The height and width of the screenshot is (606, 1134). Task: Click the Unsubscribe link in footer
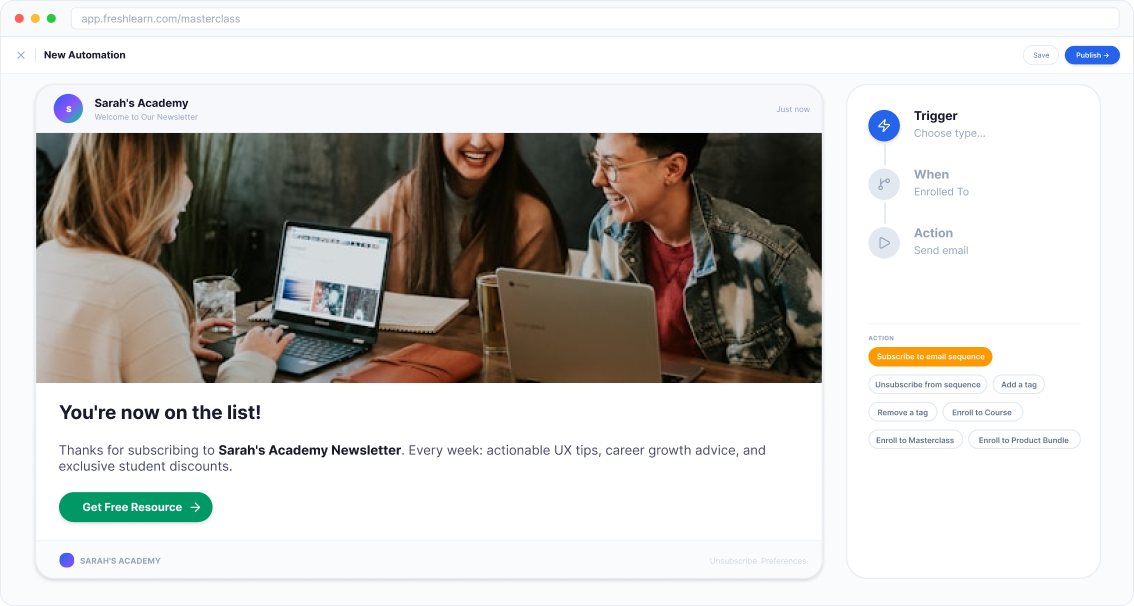click(x=733, y=561)
